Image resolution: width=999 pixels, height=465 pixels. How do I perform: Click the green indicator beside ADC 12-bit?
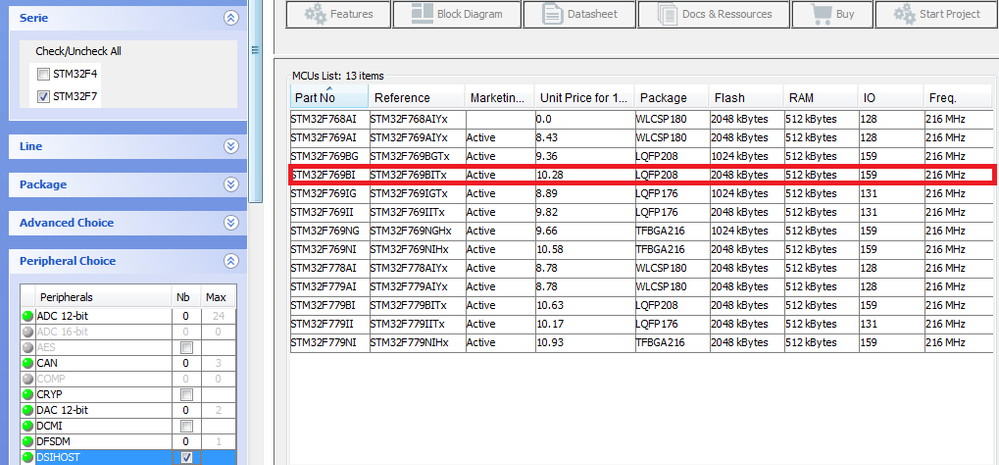click(27, 316)
